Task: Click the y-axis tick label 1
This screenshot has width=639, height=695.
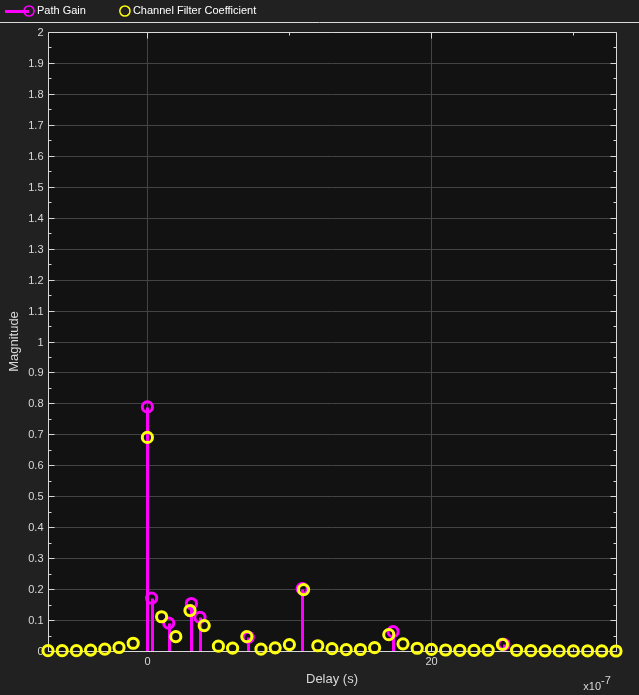Action: [x=40, y=342]
